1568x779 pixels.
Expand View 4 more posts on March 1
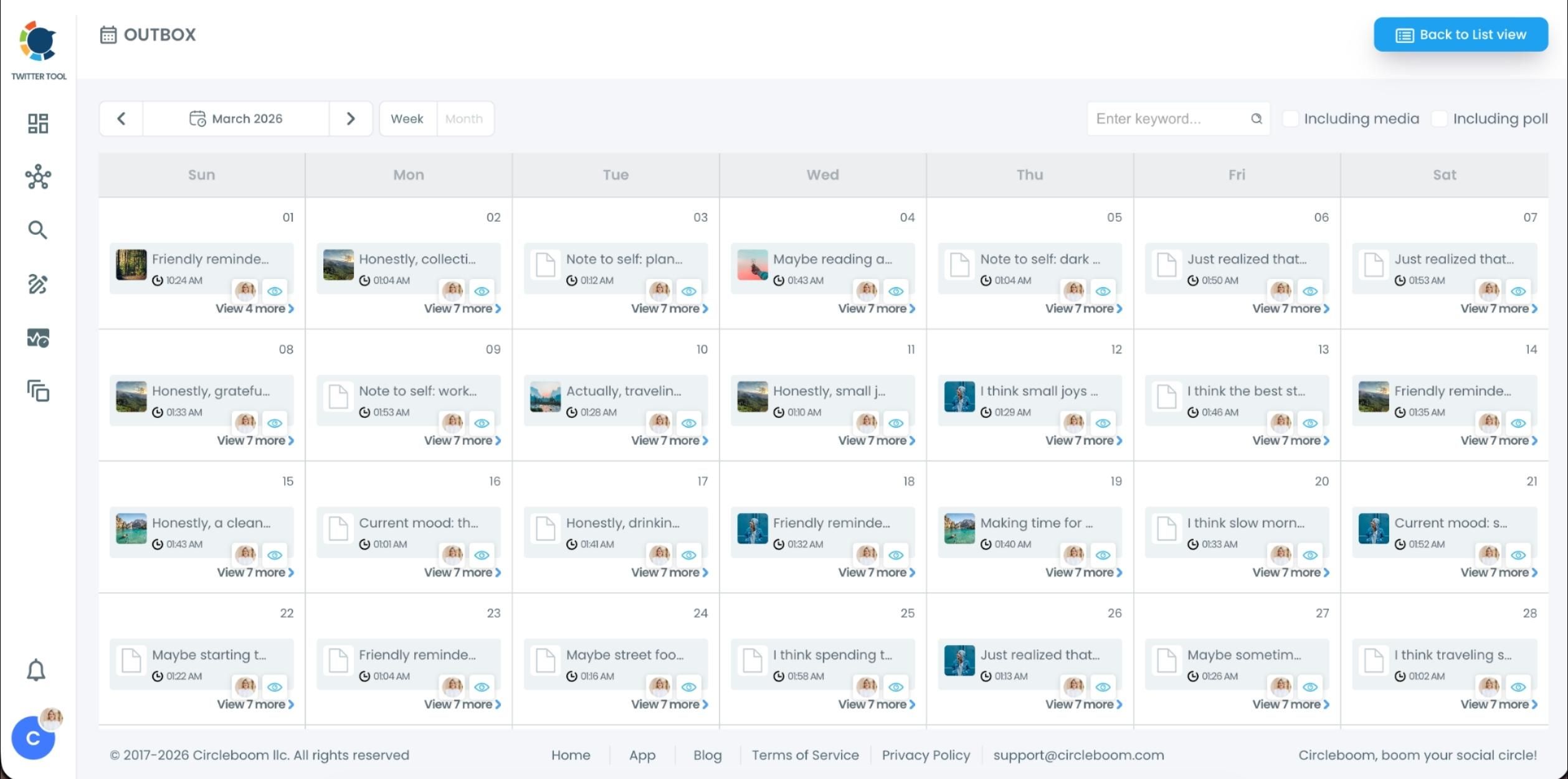point(254,308)
